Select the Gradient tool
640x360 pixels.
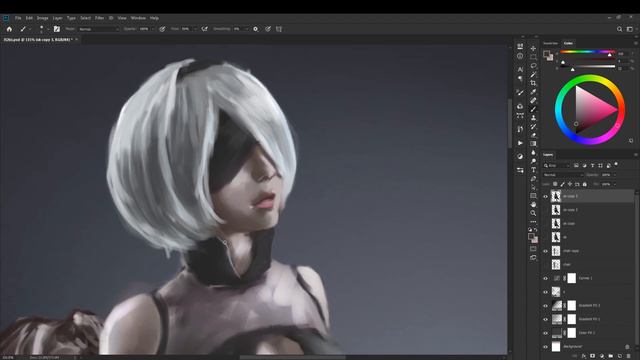(533, 144)
